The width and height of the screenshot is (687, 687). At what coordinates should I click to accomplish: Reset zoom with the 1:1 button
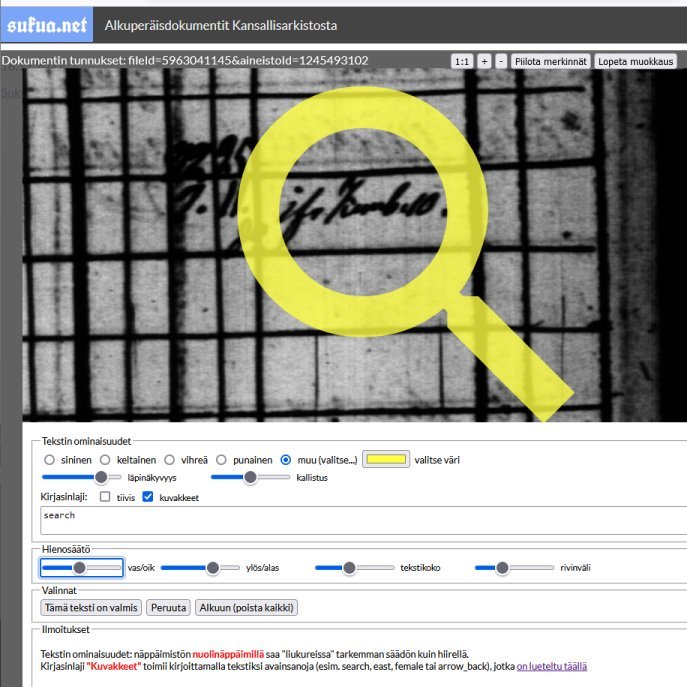(462, 61)
